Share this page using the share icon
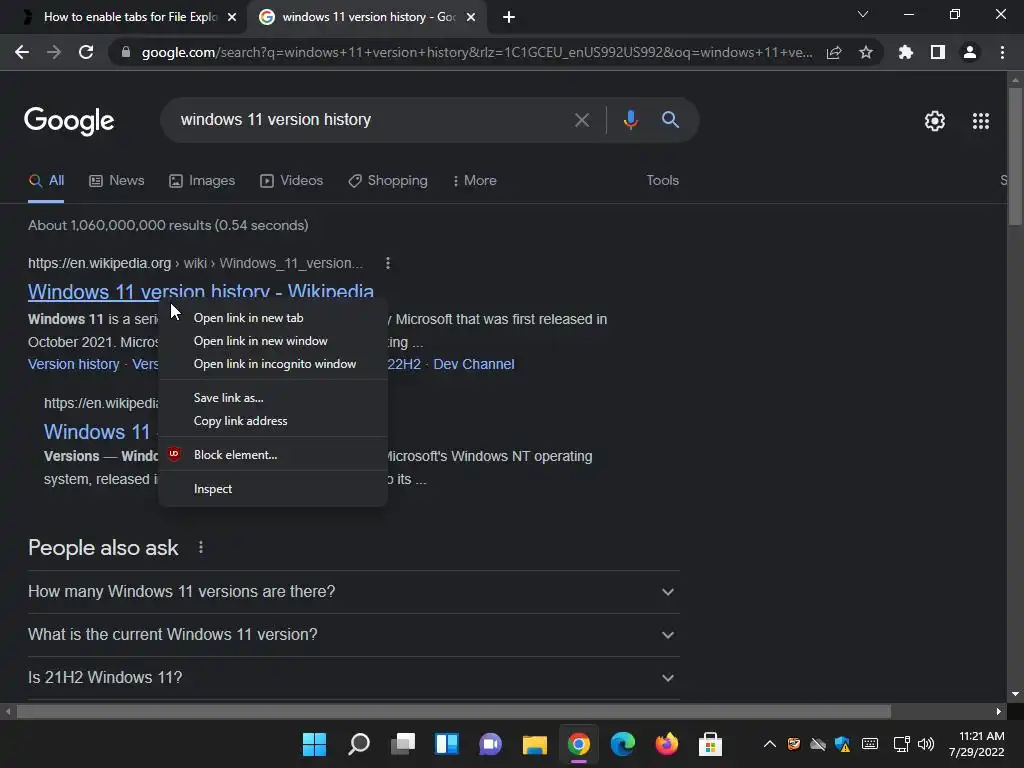Image resolution: width=1024 pixels, height=768 pixels. click(834, 52)
